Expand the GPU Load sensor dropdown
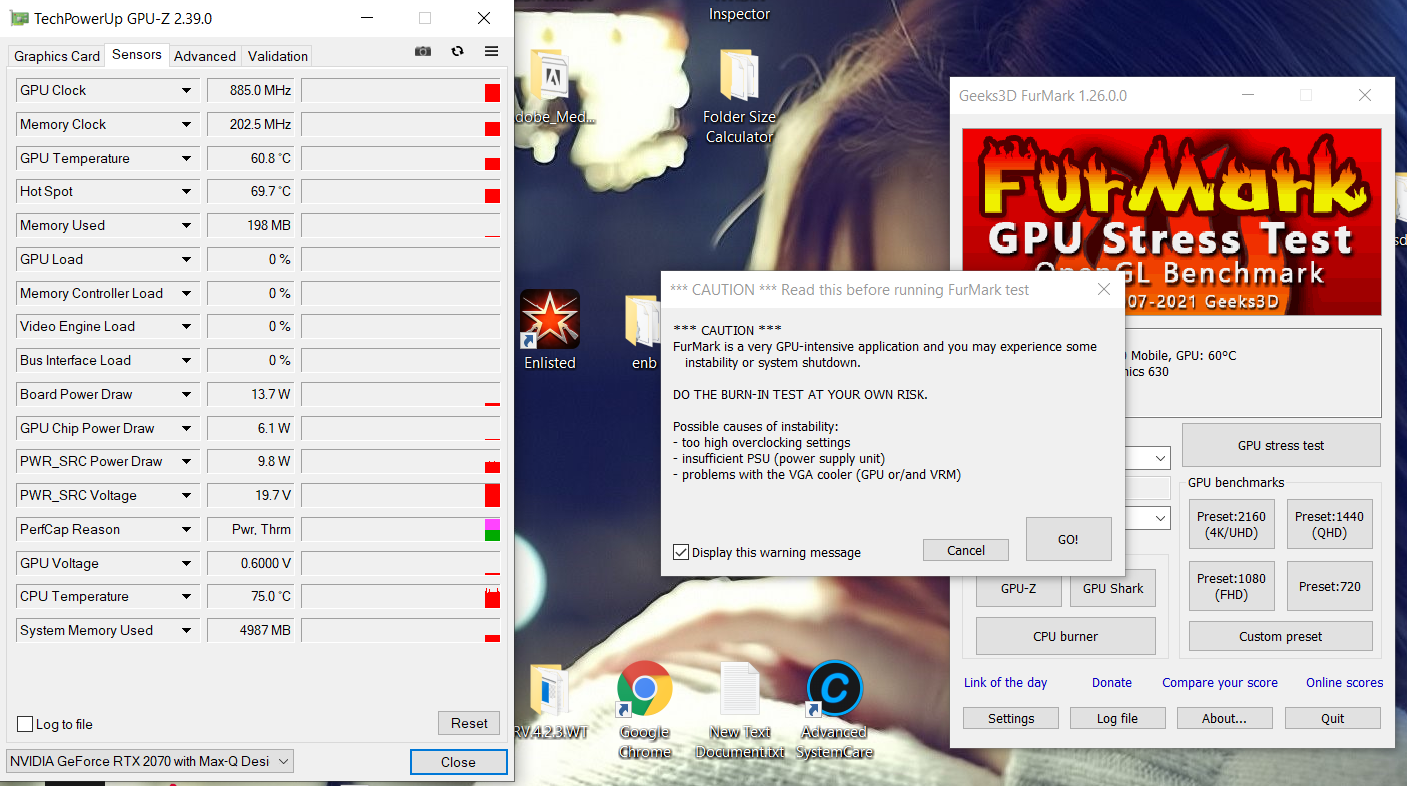The height and width of the screenshot is (786, 1407). 186,260
